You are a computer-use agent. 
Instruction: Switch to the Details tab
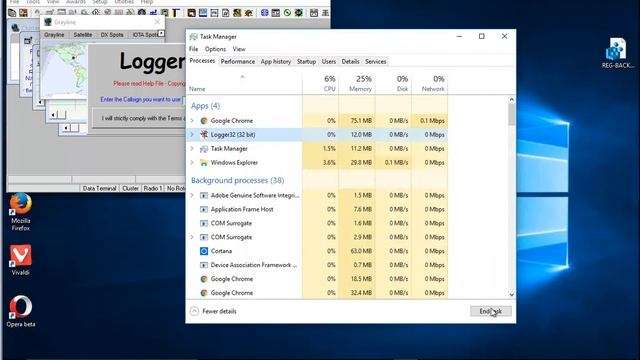click(x=350, y=62)
